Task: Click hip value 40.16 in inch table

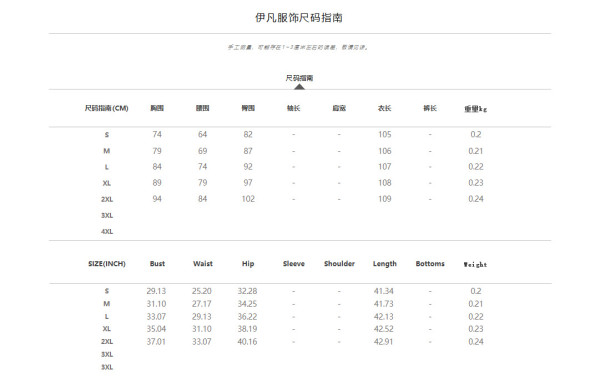Action: 247,342
